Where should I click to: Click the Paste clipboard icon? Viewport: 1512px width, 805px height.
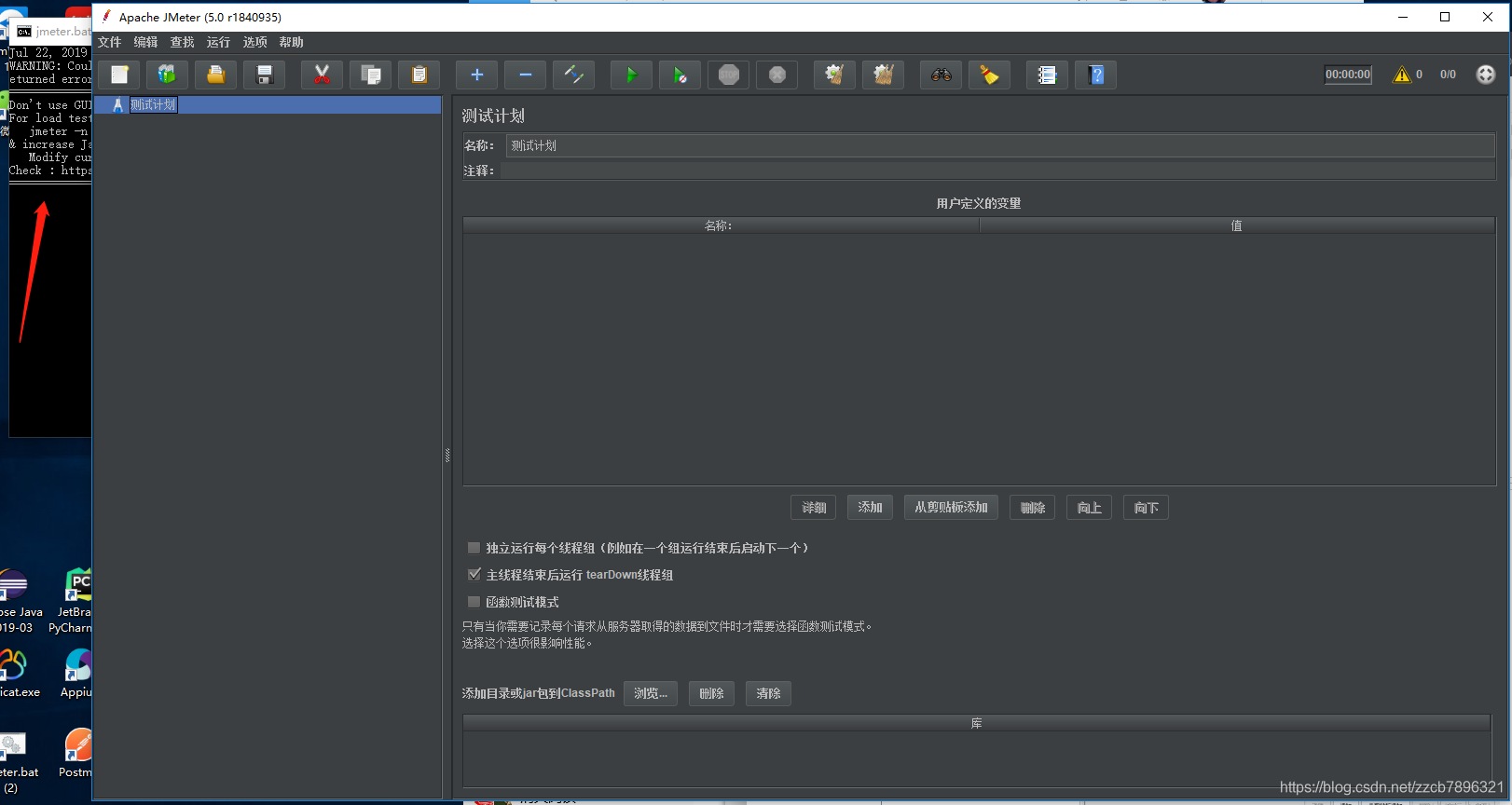[419, 75]
